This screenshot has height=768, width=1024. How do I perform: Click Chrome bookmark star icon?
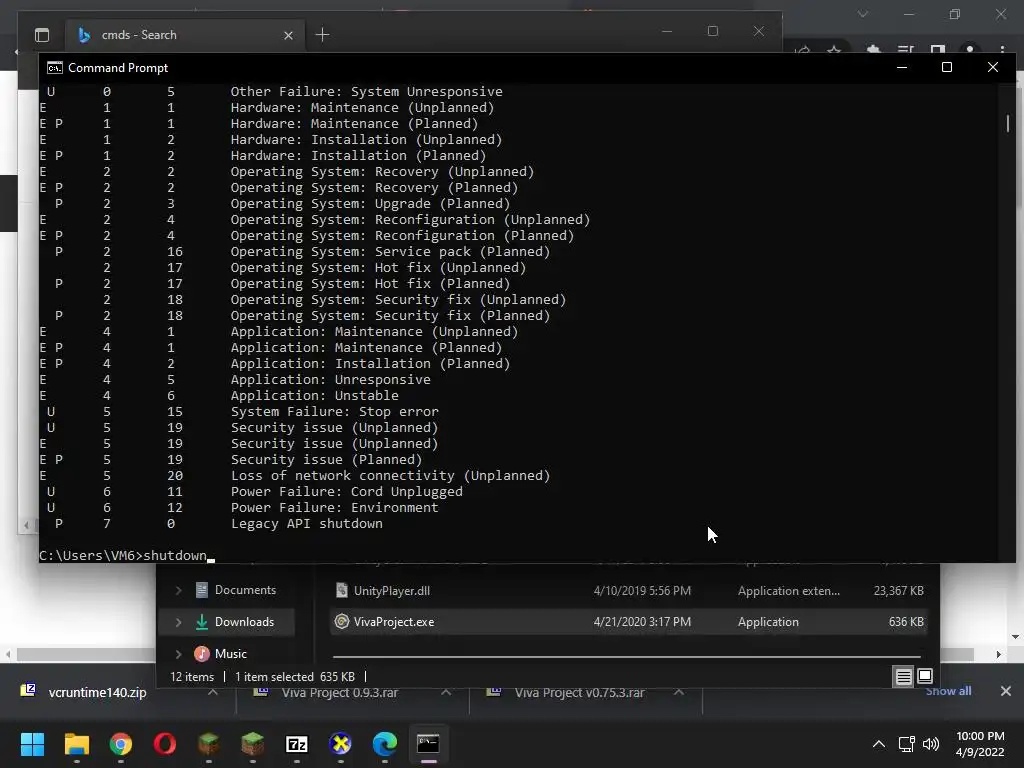834,50
